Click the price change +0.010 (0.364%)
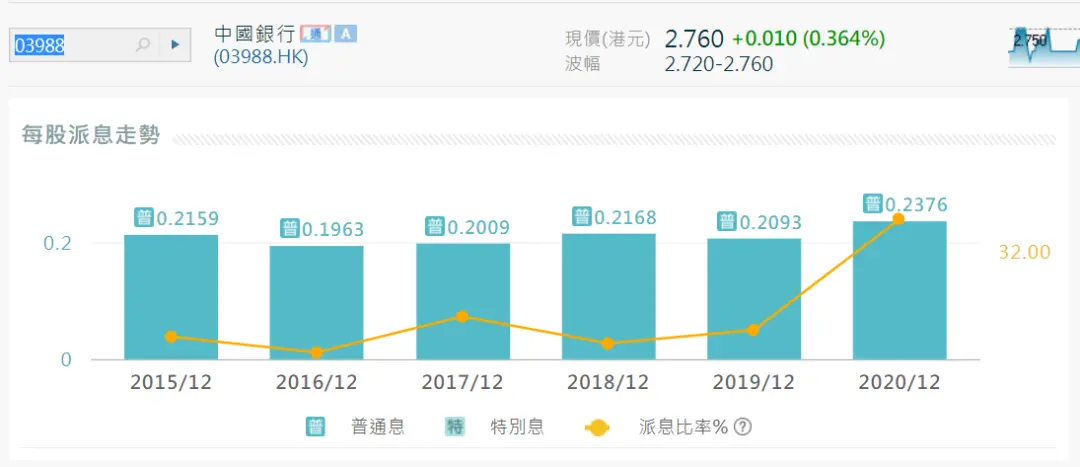This screenshot has height=467, width=1080. pos(809,39)
